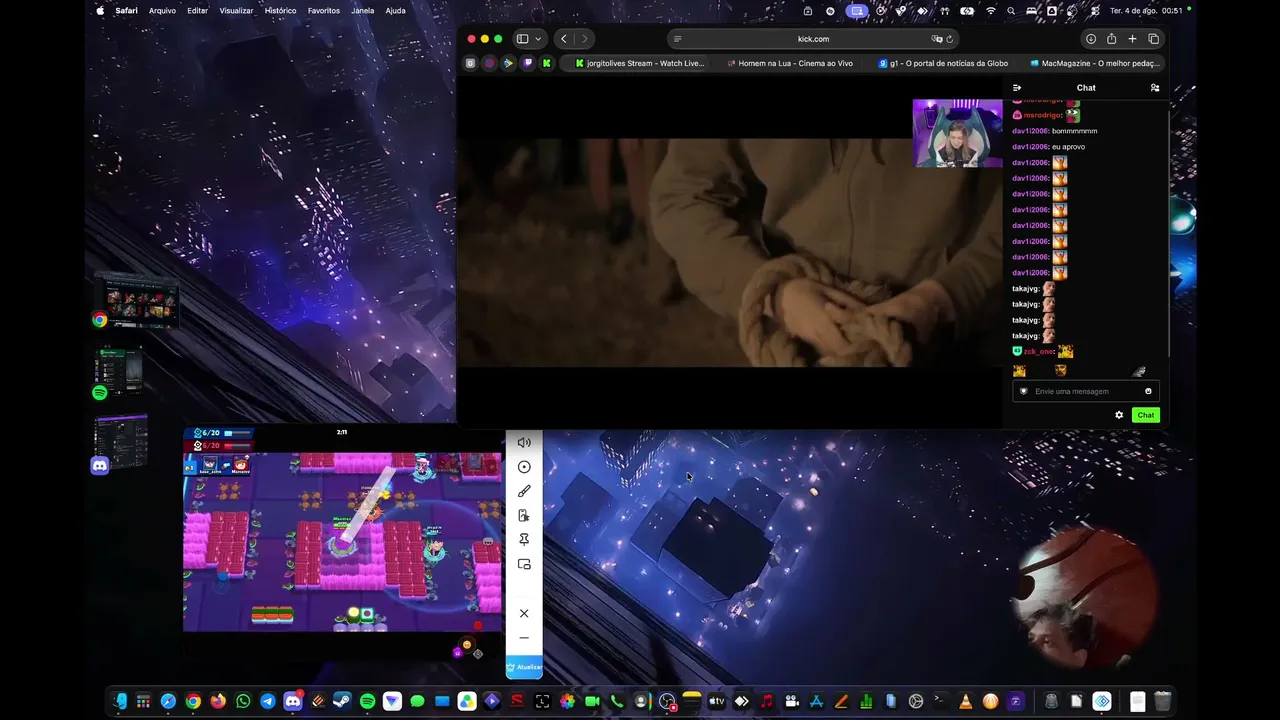Viewport: 1280px width, 720px height.
Task: Close the screen mirroring window
Action: (524, 613)
